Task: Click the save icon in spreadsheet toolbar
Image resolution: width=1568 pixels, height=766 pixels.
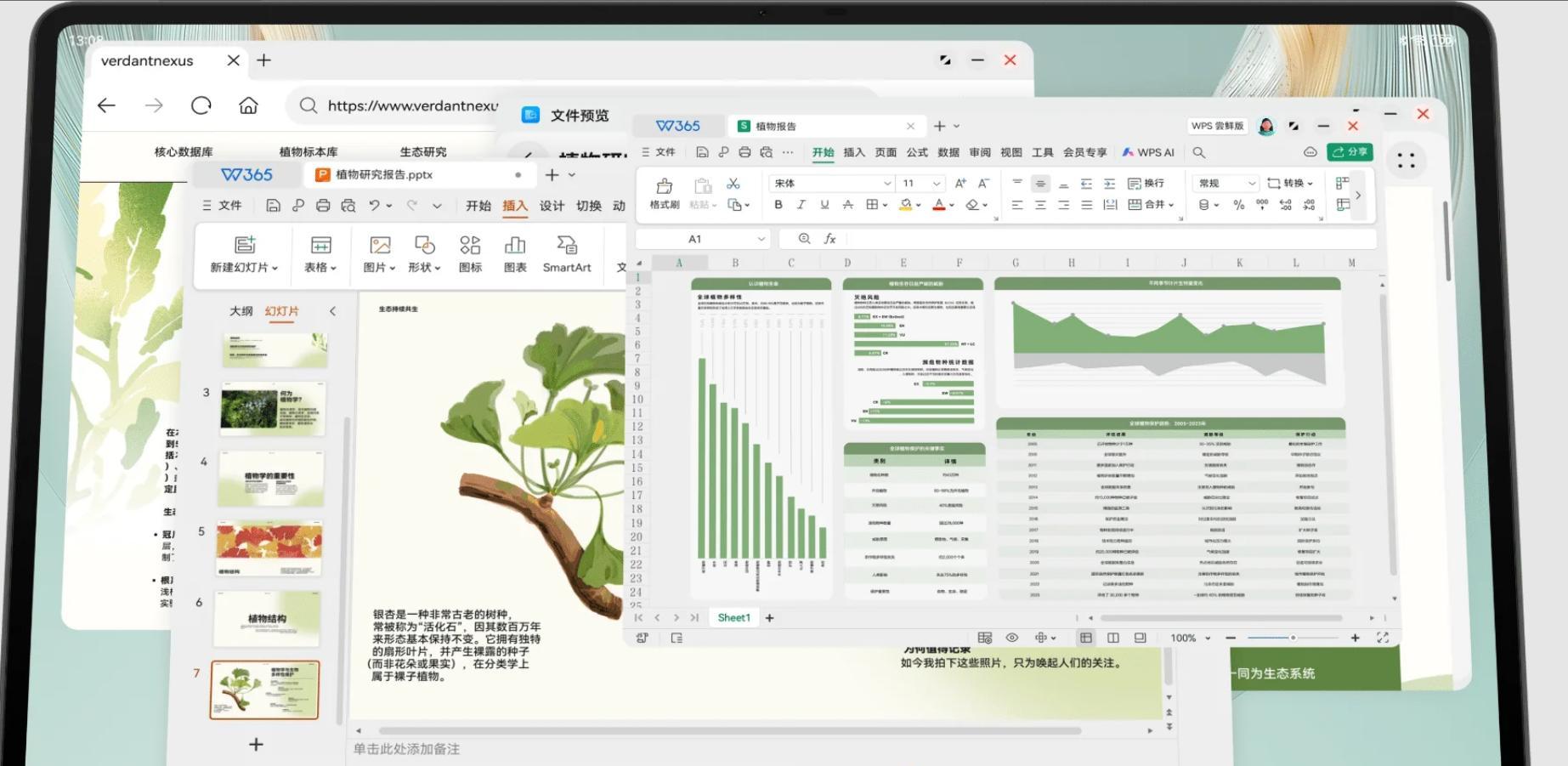Action: click(x=702, y=152)
